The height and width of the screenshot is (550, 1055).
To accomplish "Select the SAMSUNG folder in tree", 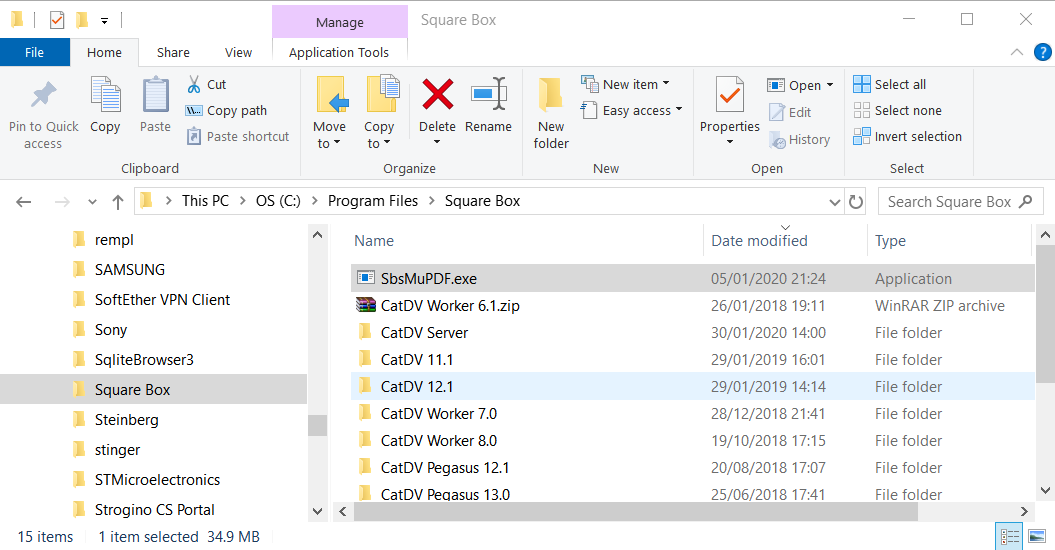I will coord(130,269).
